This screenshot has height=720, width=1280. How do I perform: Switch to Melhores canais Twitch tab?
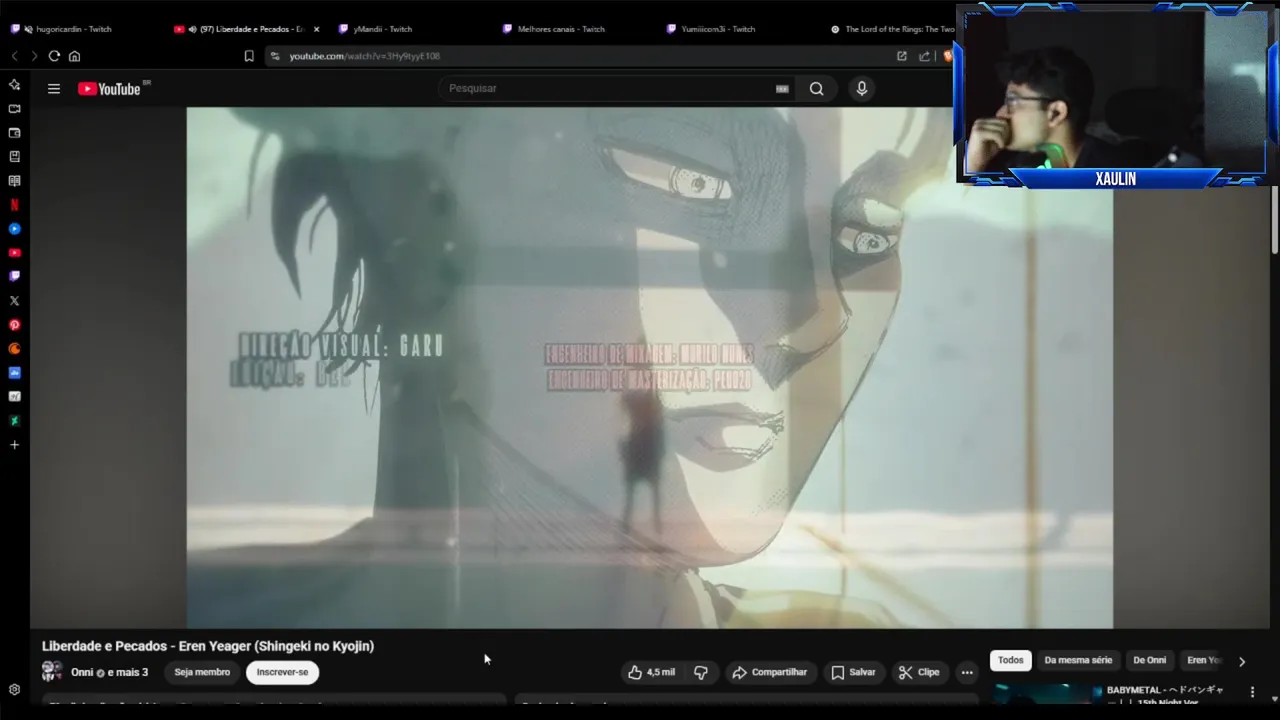[561, 29]
